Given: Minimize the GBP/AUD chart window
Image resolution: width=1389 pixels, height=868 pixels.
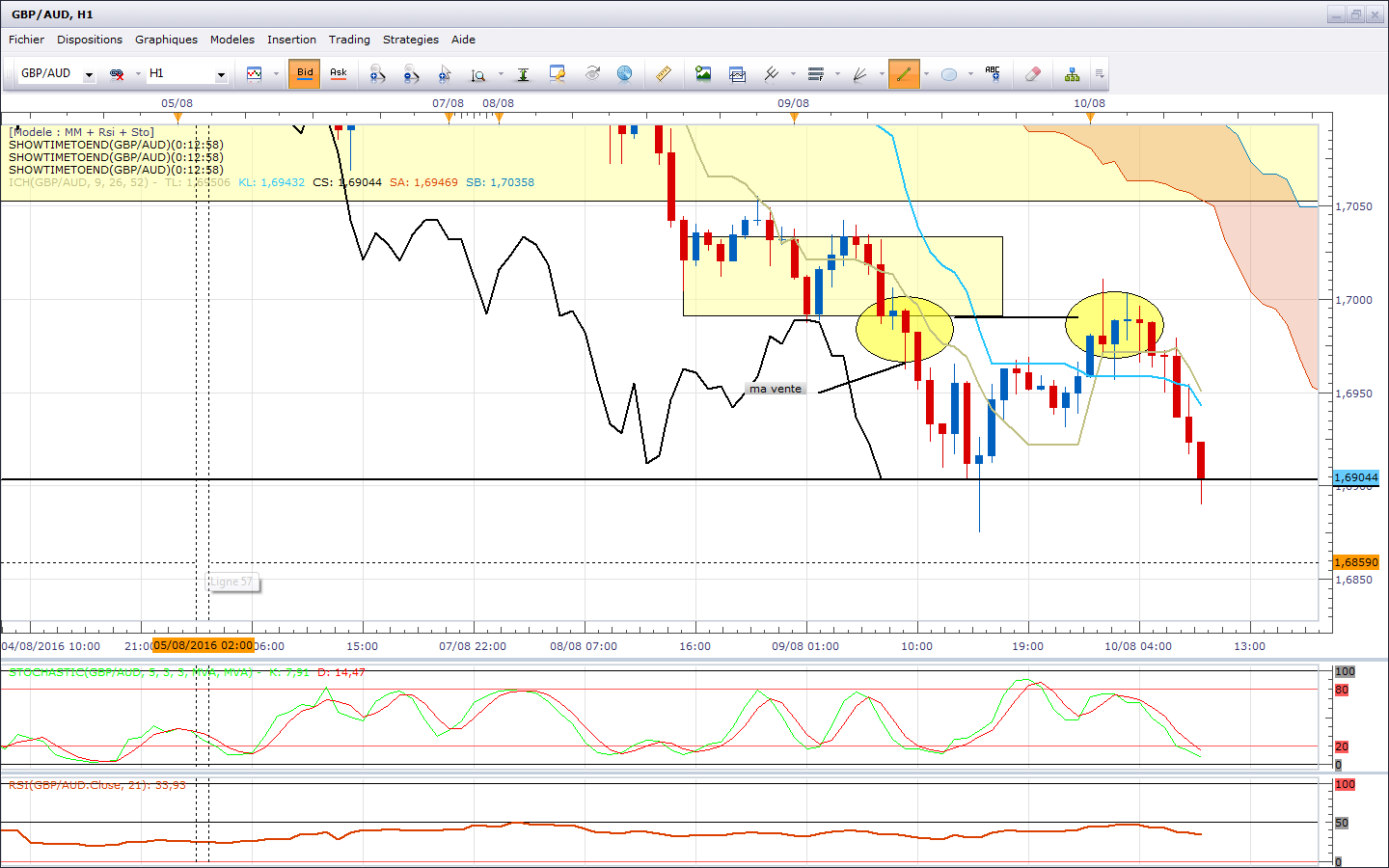Looking at the screenshot, I should pyautogui.click(x=1336, y=14).
